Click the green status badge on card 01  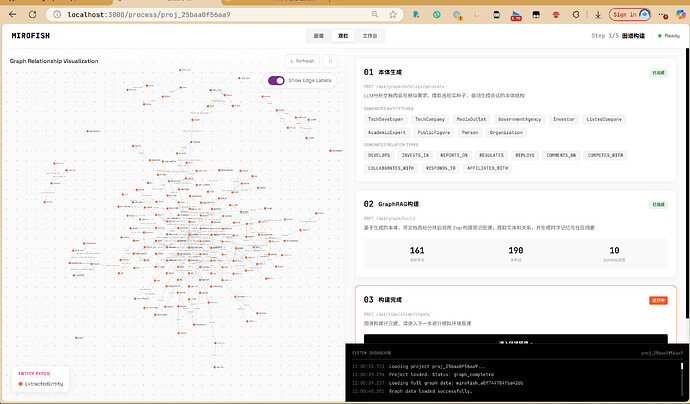pos(658,73)
